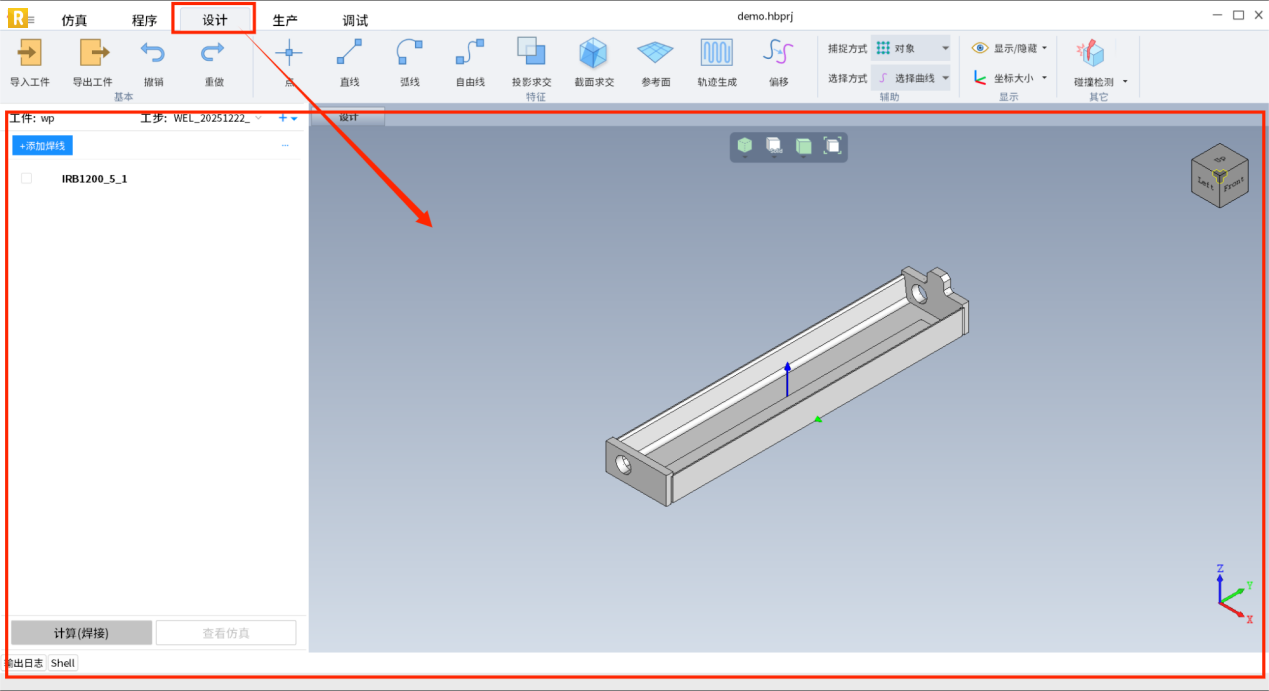Select the 弧线 arc tool
This screenshot has height=691, width=1269.
(x=409, y=53)
